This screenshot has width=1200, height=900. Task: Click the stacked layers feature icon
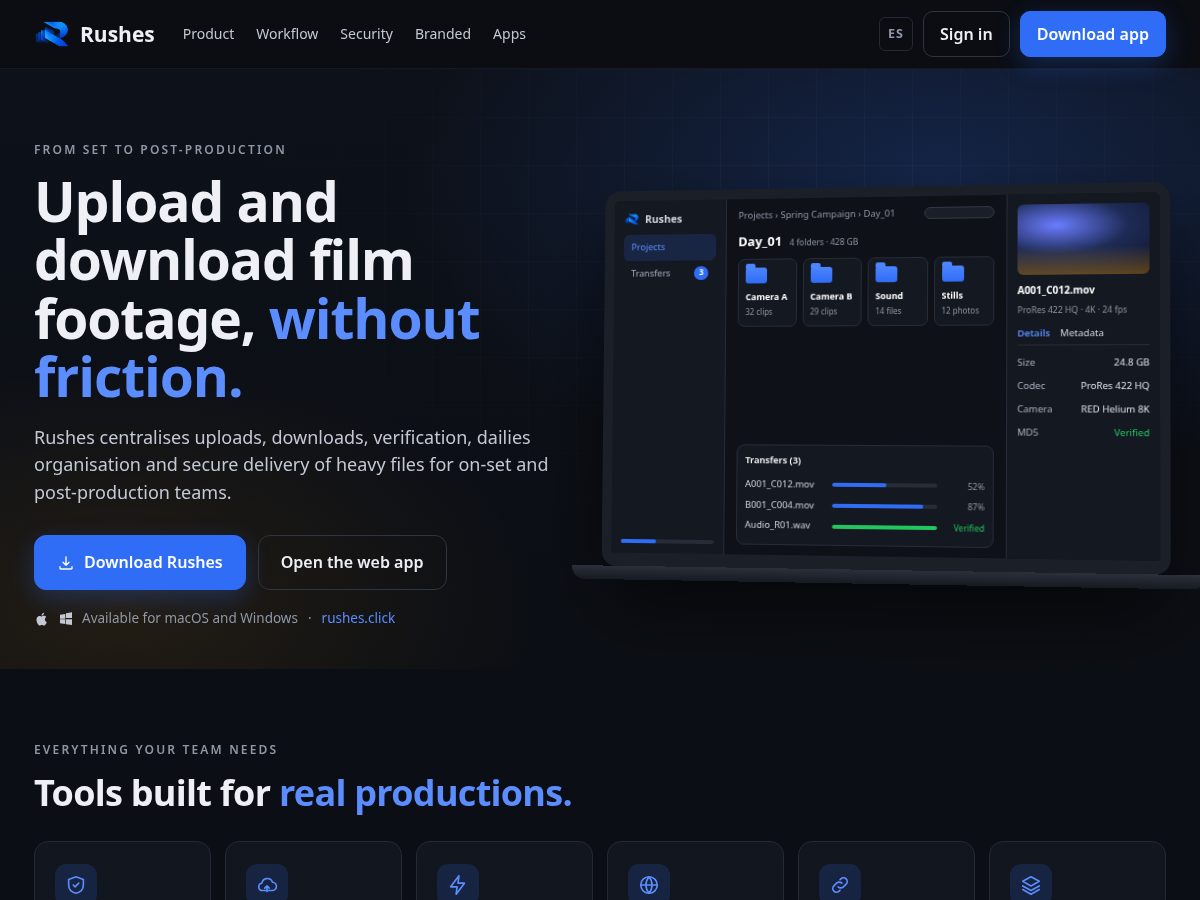pos(1031,884)
